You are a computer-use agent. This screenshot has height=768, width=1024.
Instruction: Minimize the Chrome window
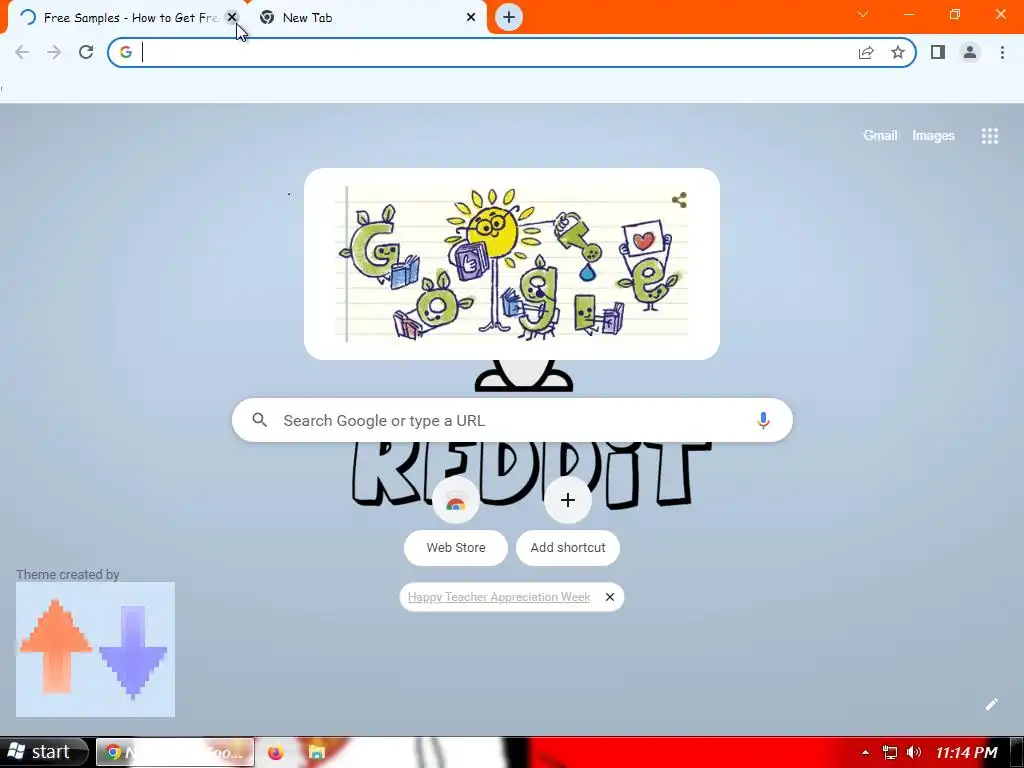click(909, 14)
